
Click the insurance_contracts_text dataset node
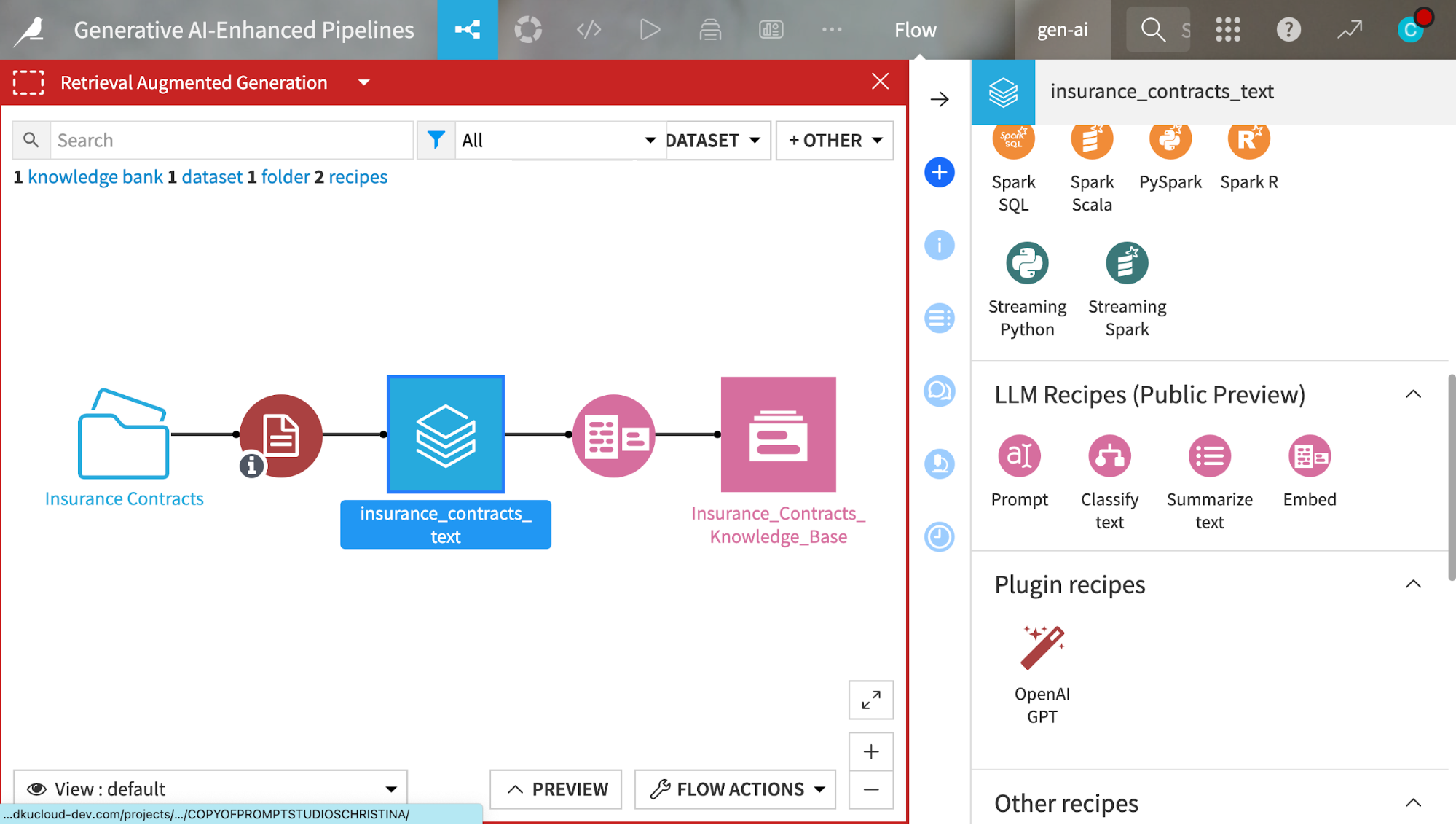445,434
